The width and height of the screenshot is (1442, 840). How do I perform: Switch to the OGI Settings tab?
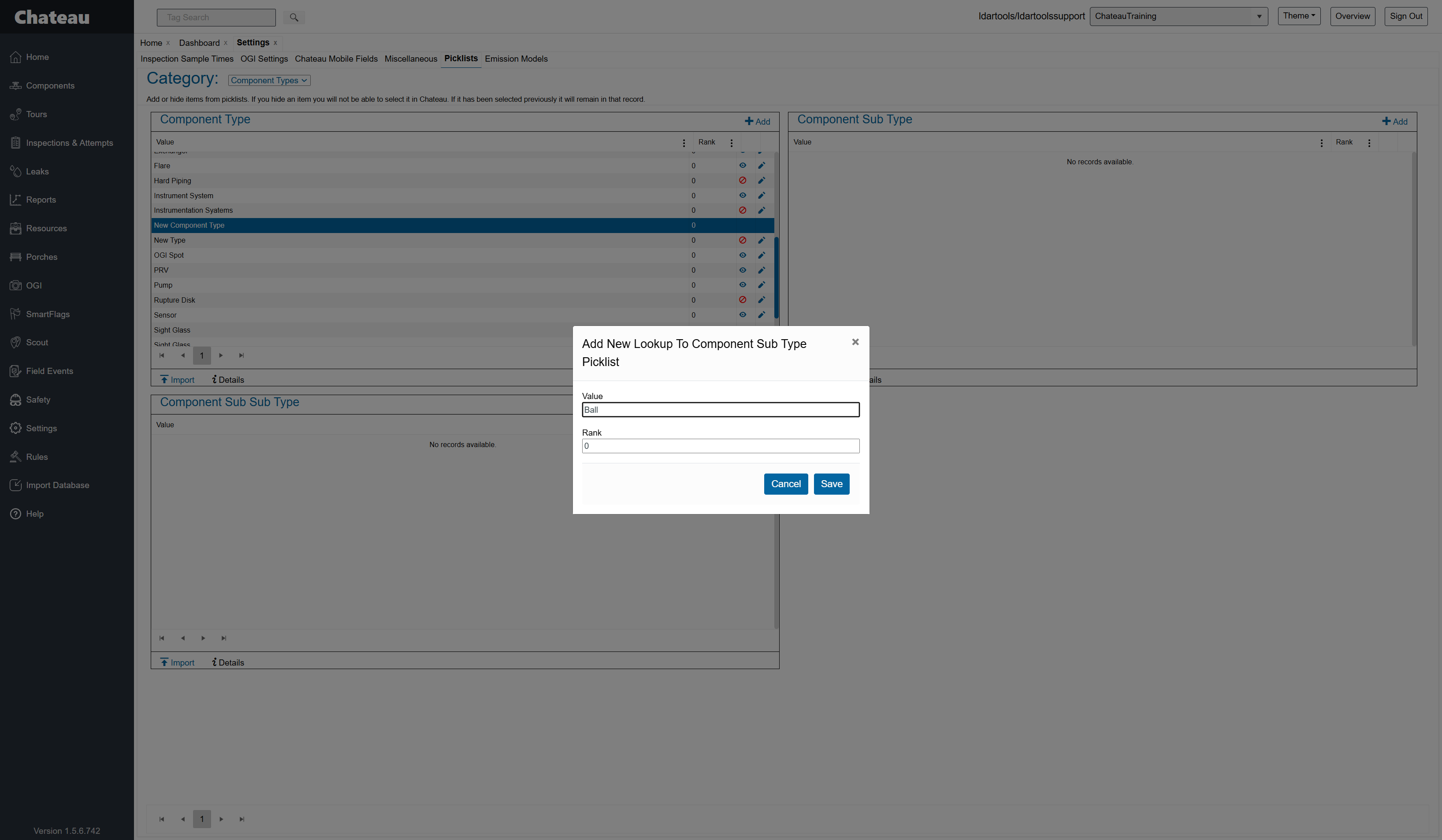pos(264,59)
